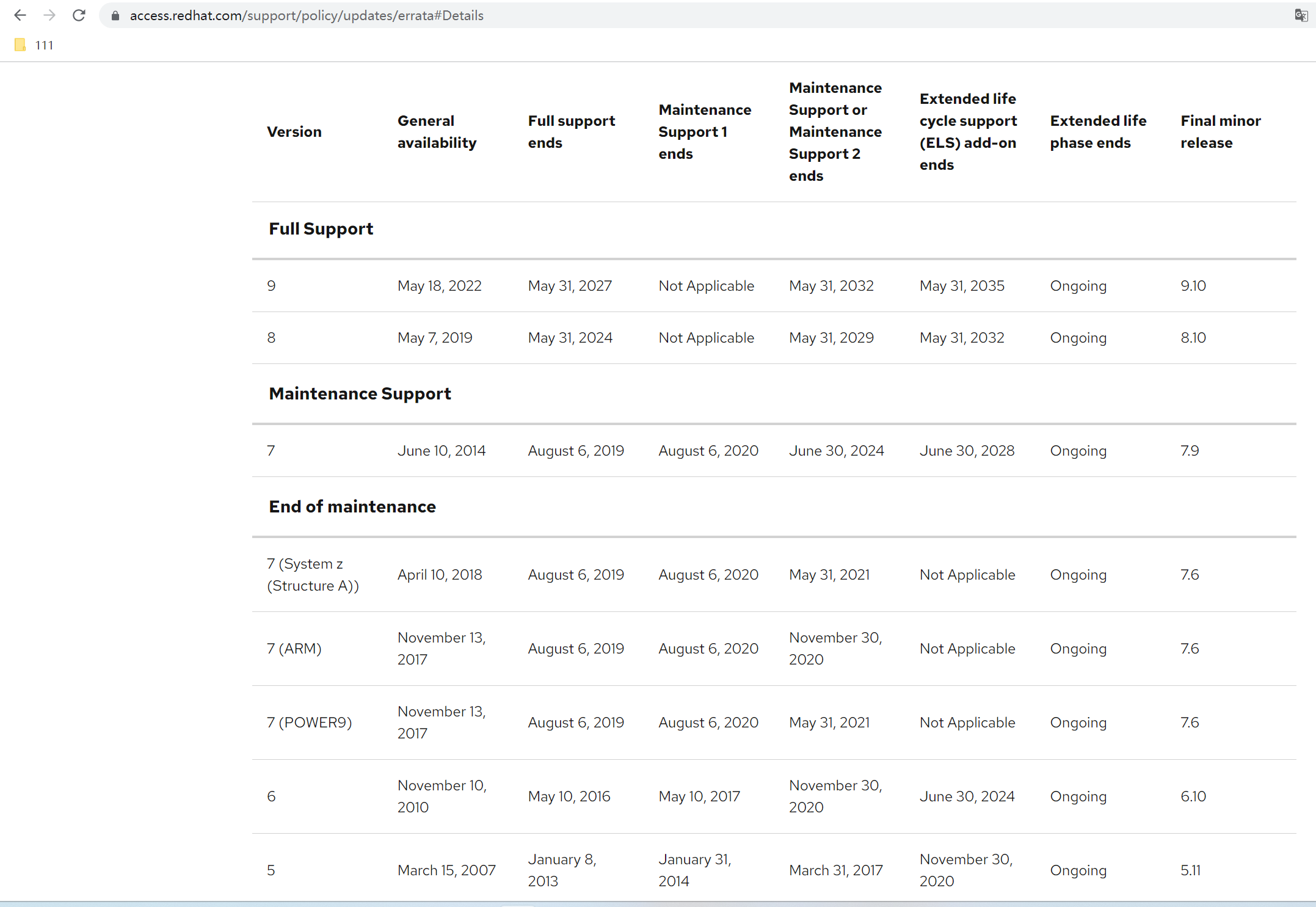The height and width of the screenshot is (907, 1316).
Task: Click the Full Support section heading
Action: (x=321, y=229)
